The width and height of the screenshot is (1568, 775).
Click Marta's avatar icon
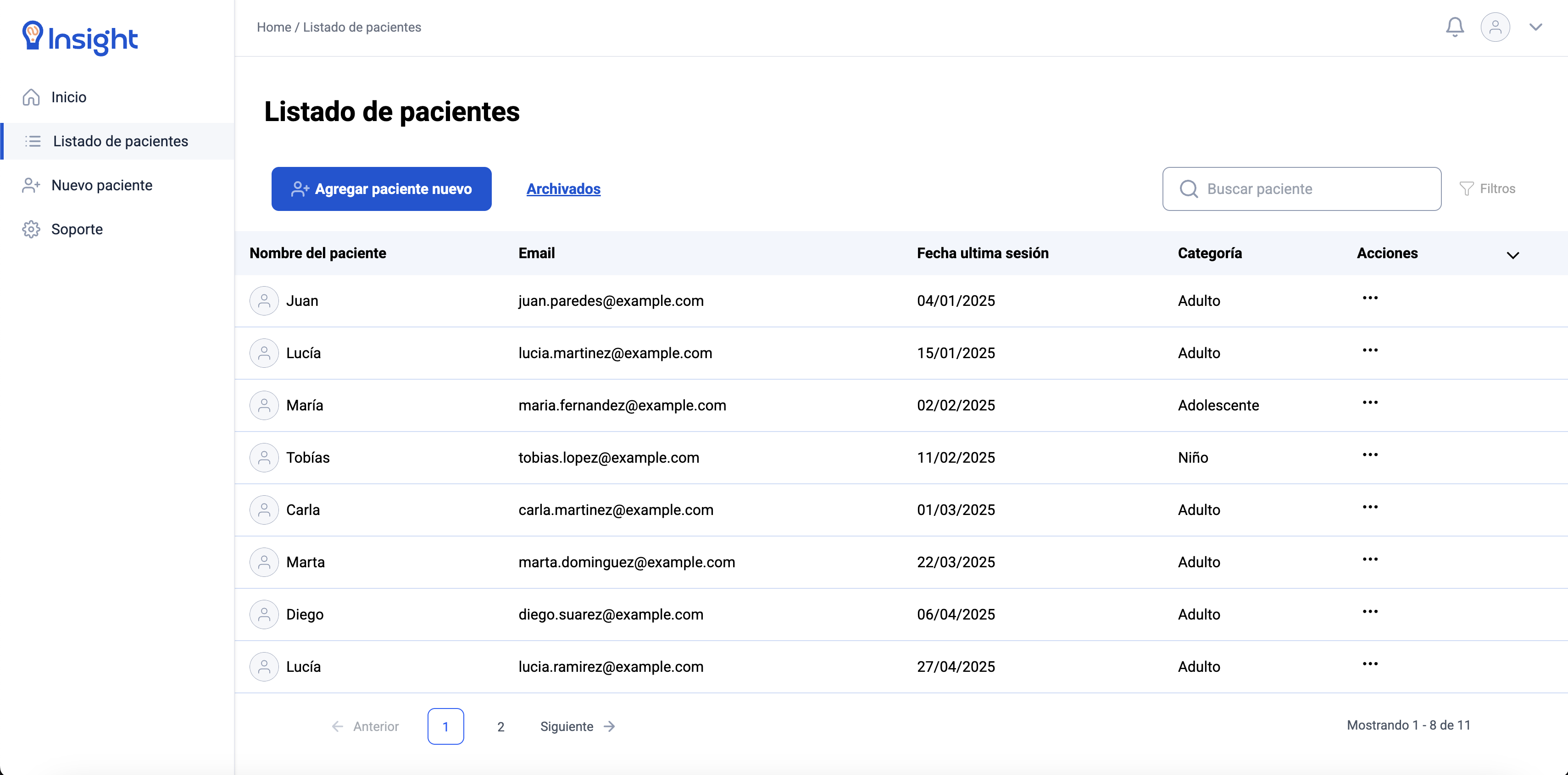coord(264,563)
